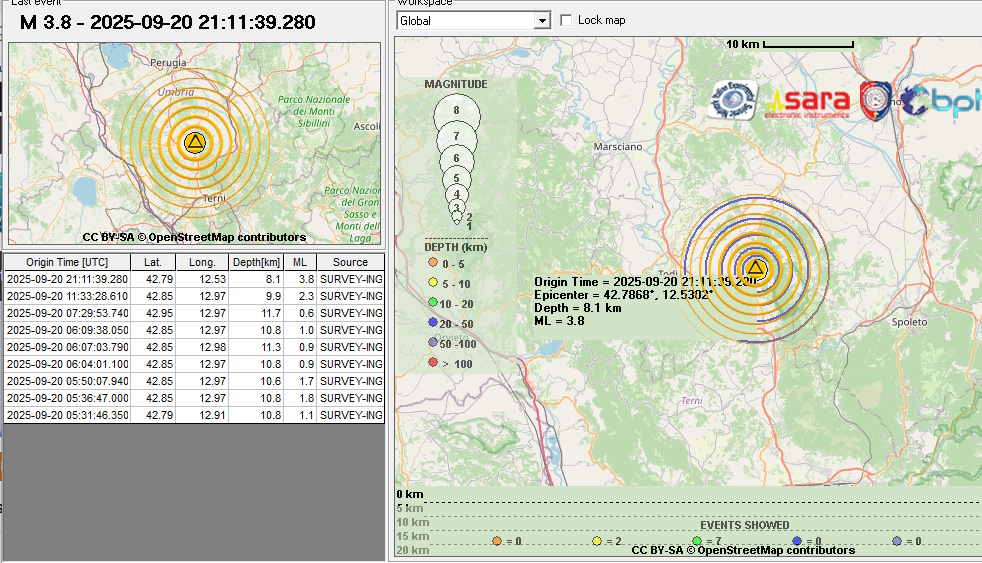Click the orange 0 - 5 km depth swatch

tap(432, 264)
